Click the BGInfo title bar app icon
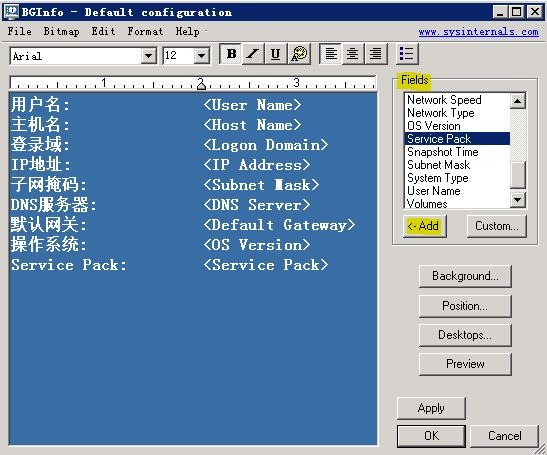 pyautogui.click(x=10, y=12)
